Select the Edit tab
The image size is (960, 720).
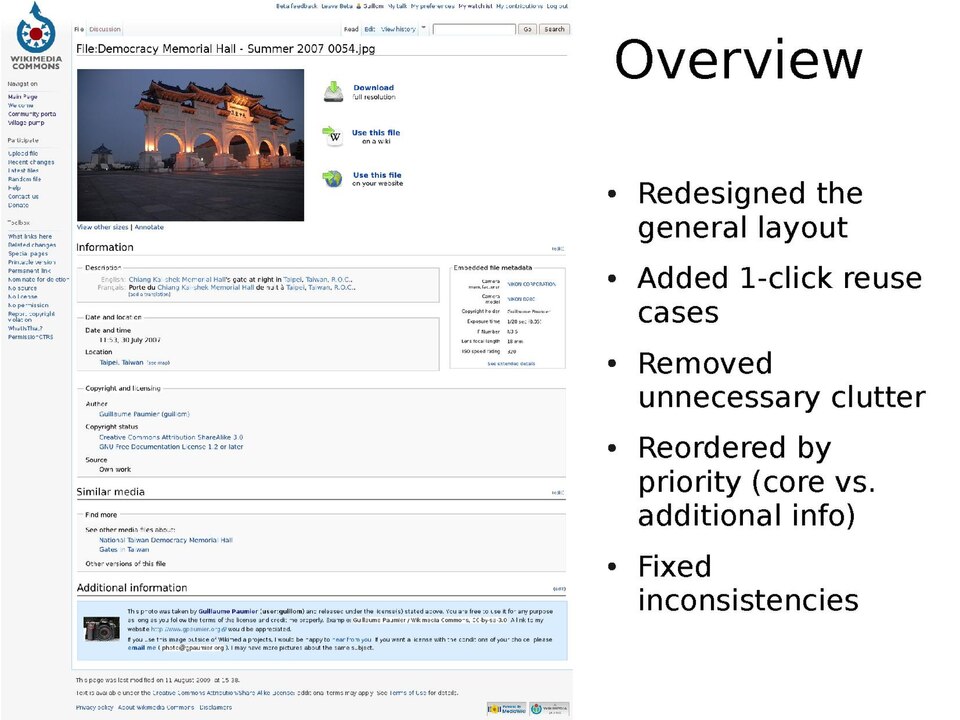coord(370,30)
